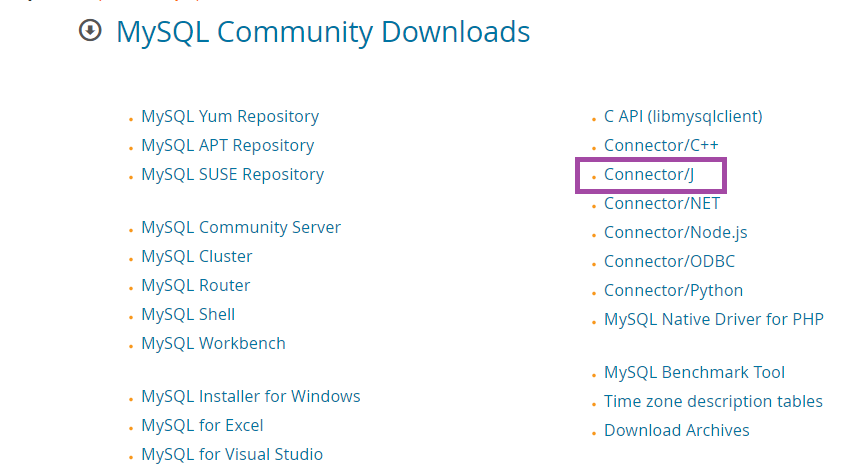Viewport: 853px width, 467px height.
Task: Open the Connector/C++ link
Action: tap(661, 146)
